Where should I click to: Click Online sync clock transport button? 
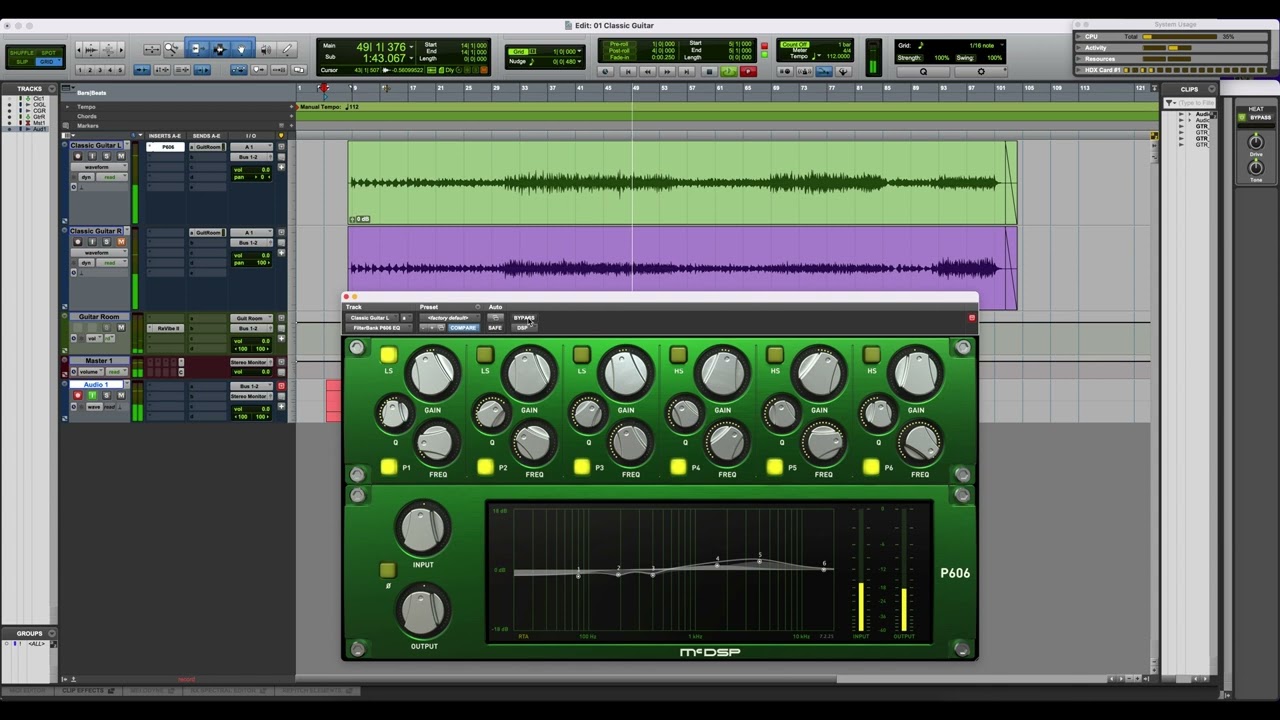(604, 71)
